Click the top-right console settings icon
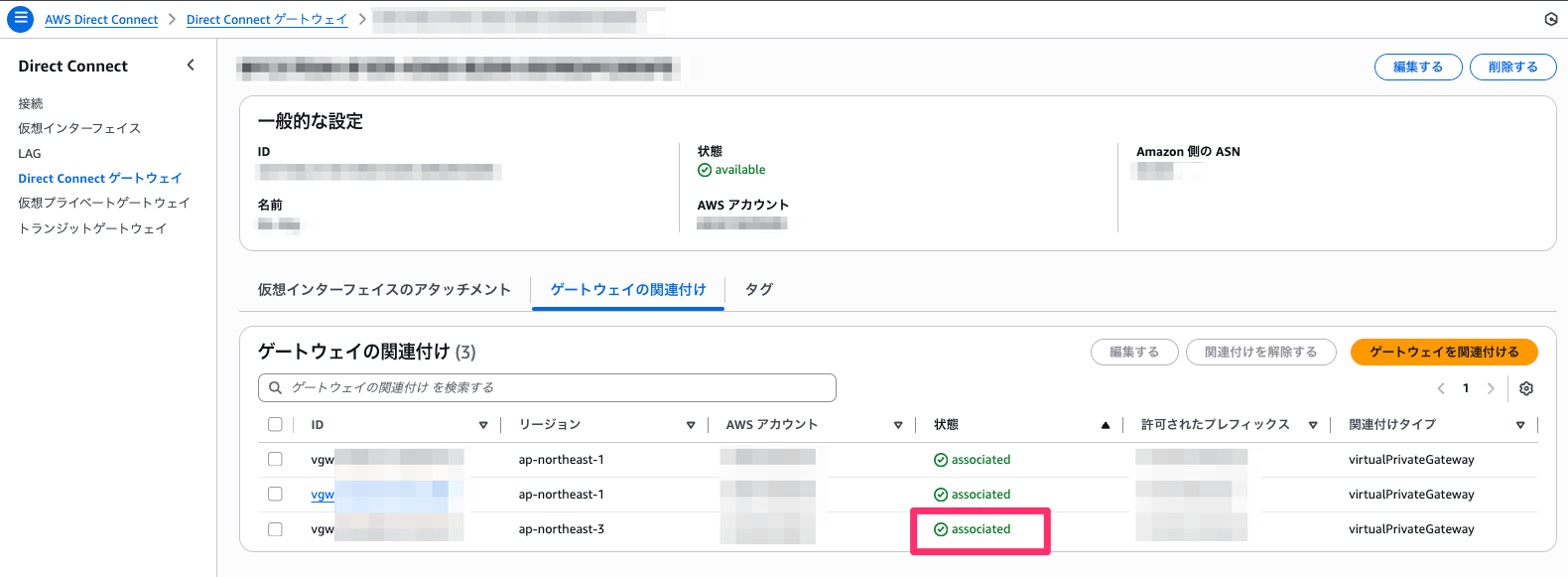 pos(1551,19)
